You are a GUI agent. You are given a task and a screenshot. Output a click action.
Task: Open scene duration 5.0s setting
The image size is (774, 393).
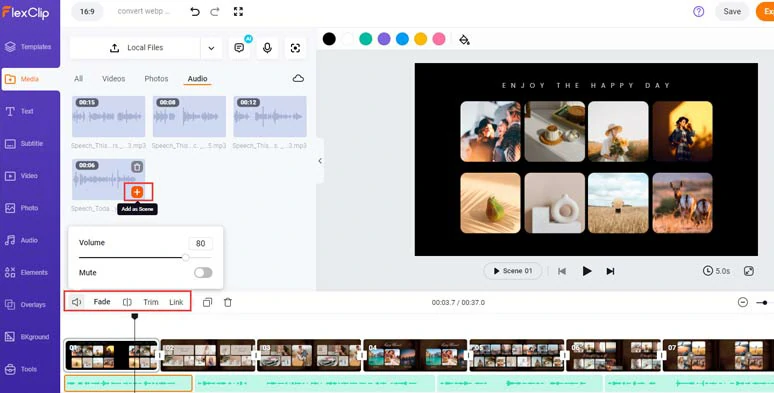[x=716, y=271]
